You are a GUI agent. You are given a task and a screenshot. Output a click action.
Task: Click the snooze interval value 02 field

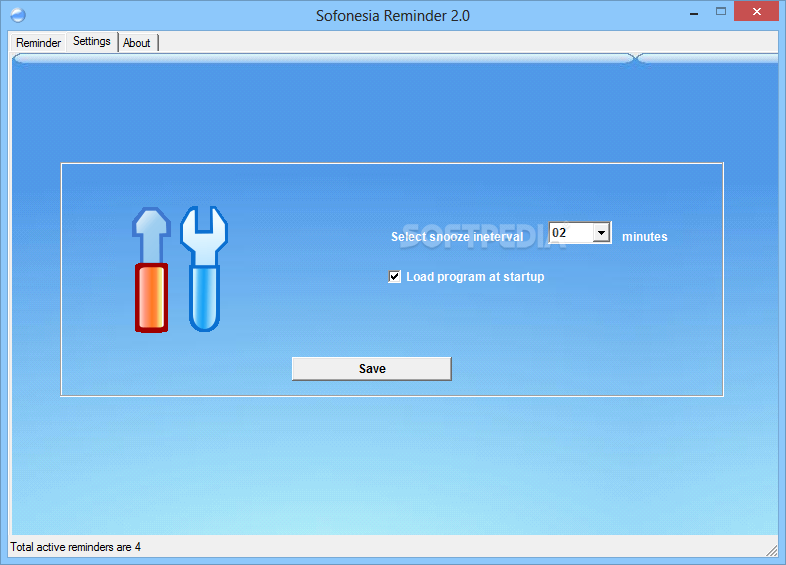click(571, 233)
